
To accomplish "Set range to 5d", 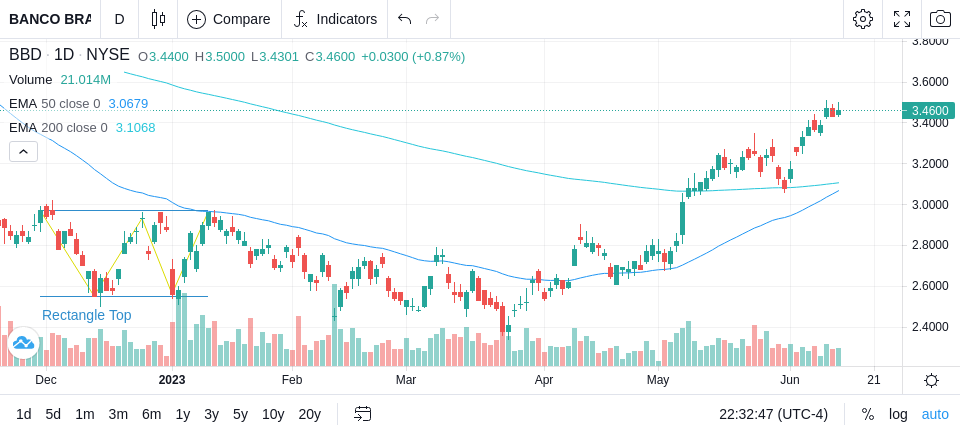I will point(53,415).
